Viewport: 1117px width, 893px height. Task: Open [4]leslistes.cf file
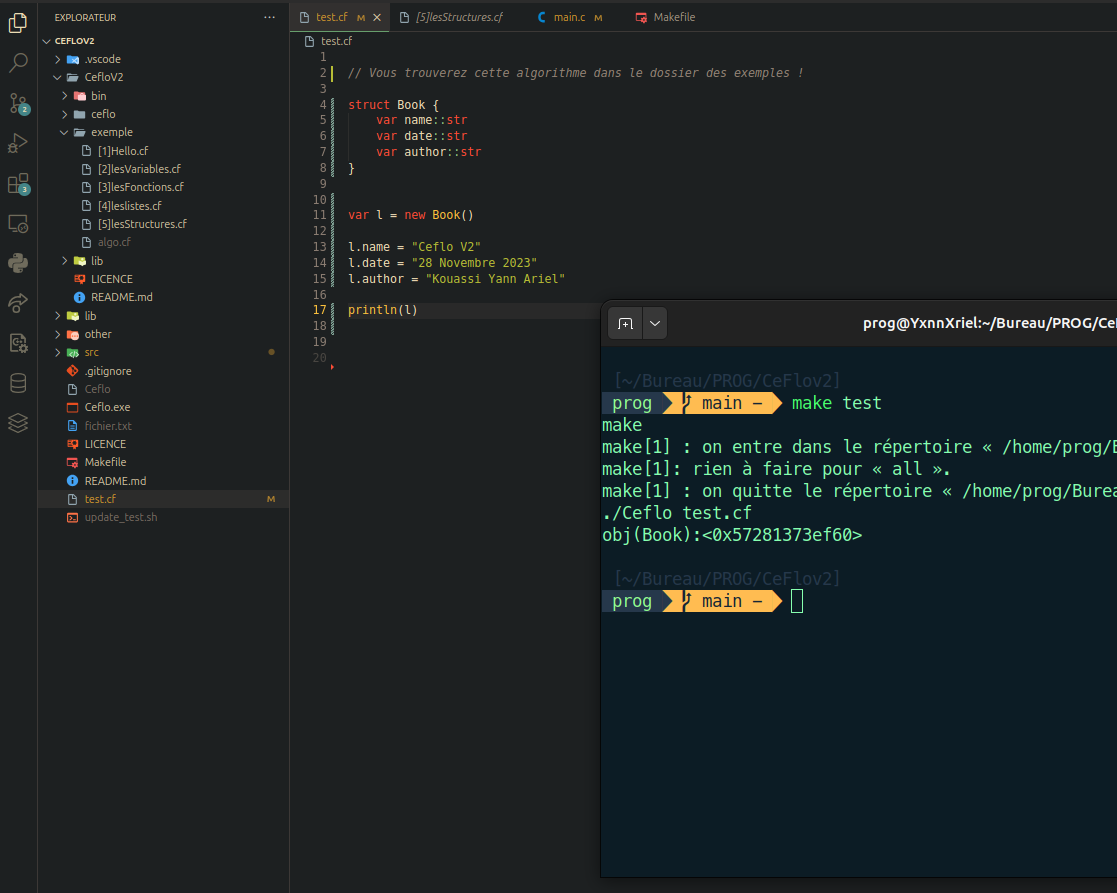(x=130, y=206)
